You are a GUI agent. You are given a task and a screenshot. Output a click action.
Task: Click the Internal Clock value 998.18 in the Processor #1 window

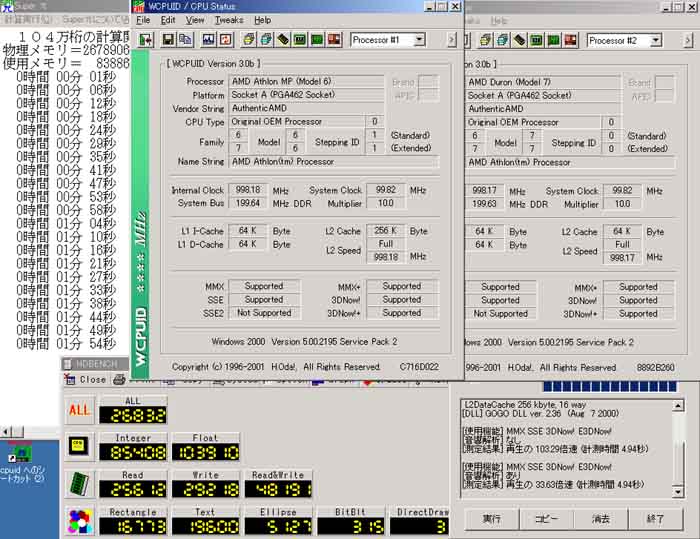(x=248, y=190)
